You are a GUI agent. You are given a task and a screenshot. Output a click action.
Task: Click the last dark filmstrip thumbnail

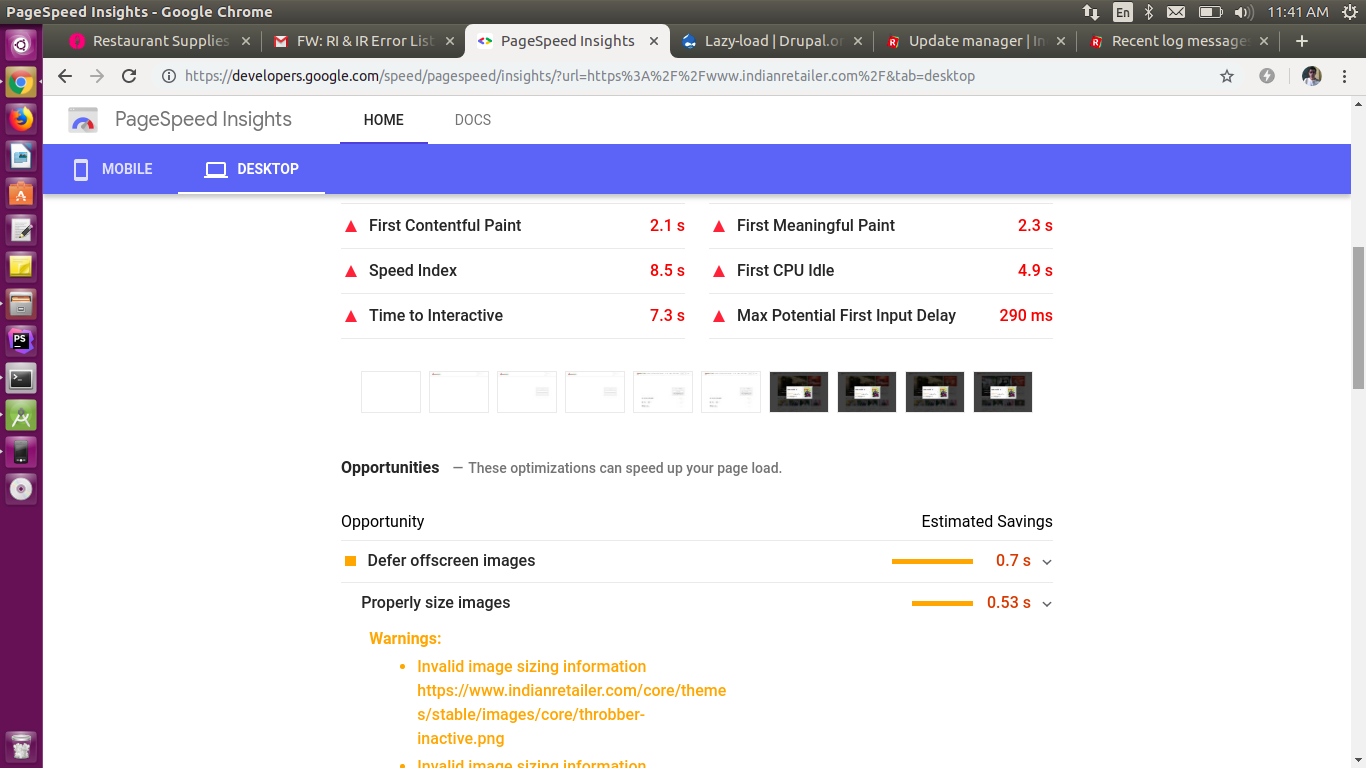(x=1002, y=392)
